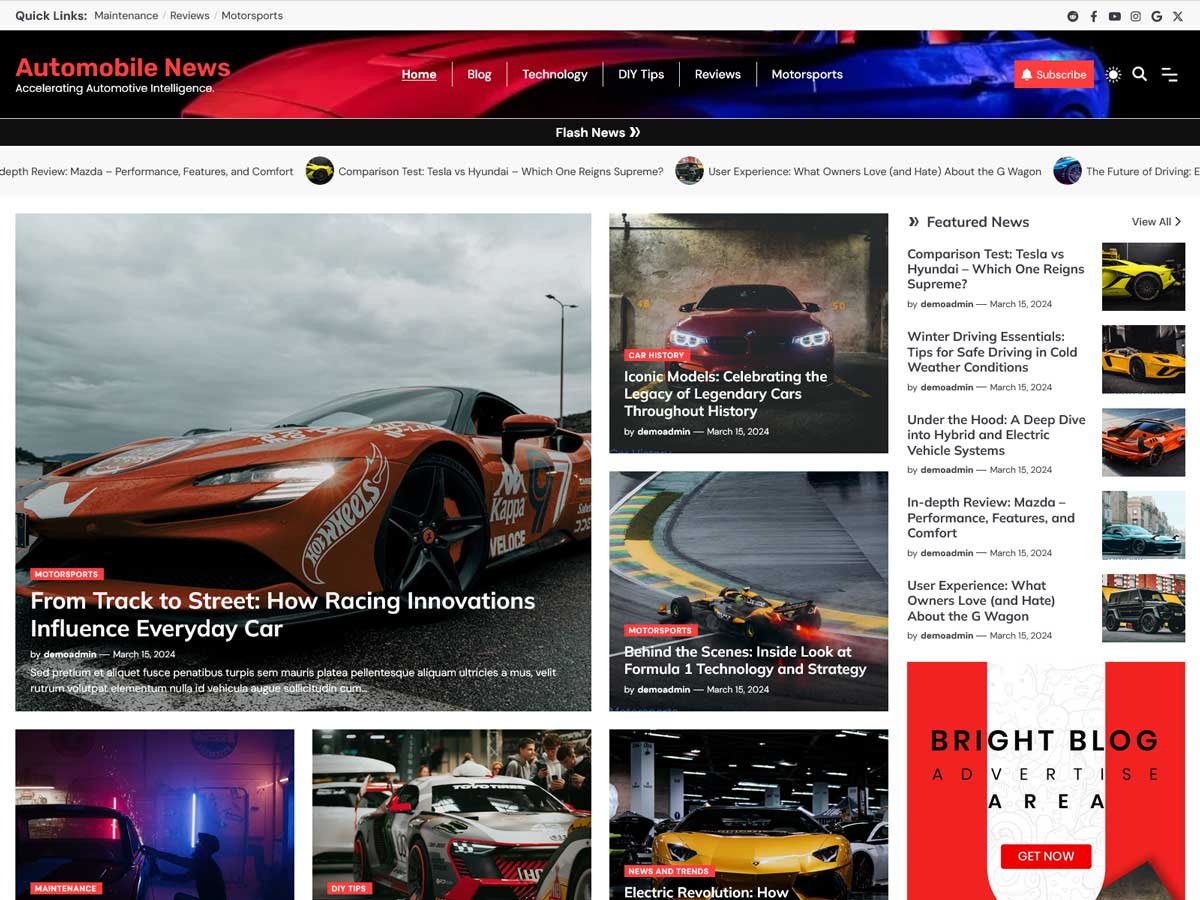The image size is (1200, 900).
Task: Open the search magnifier icon
Action: [1139, 74]
